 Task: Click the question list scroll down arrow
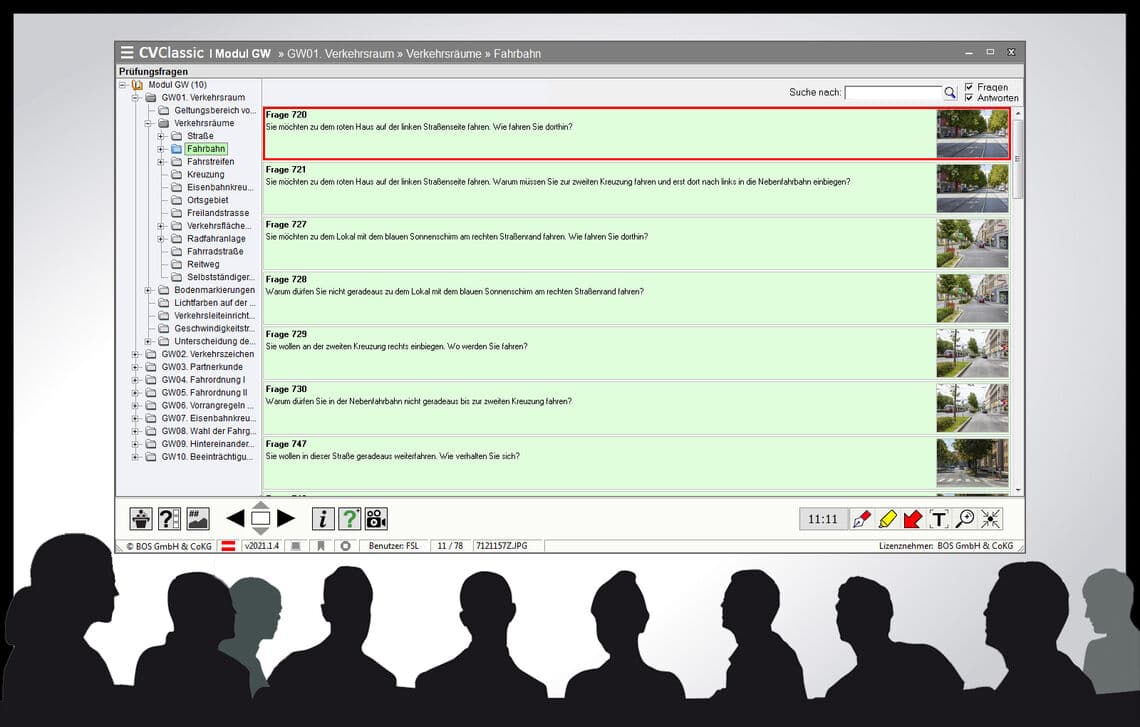coord(1018,490)
